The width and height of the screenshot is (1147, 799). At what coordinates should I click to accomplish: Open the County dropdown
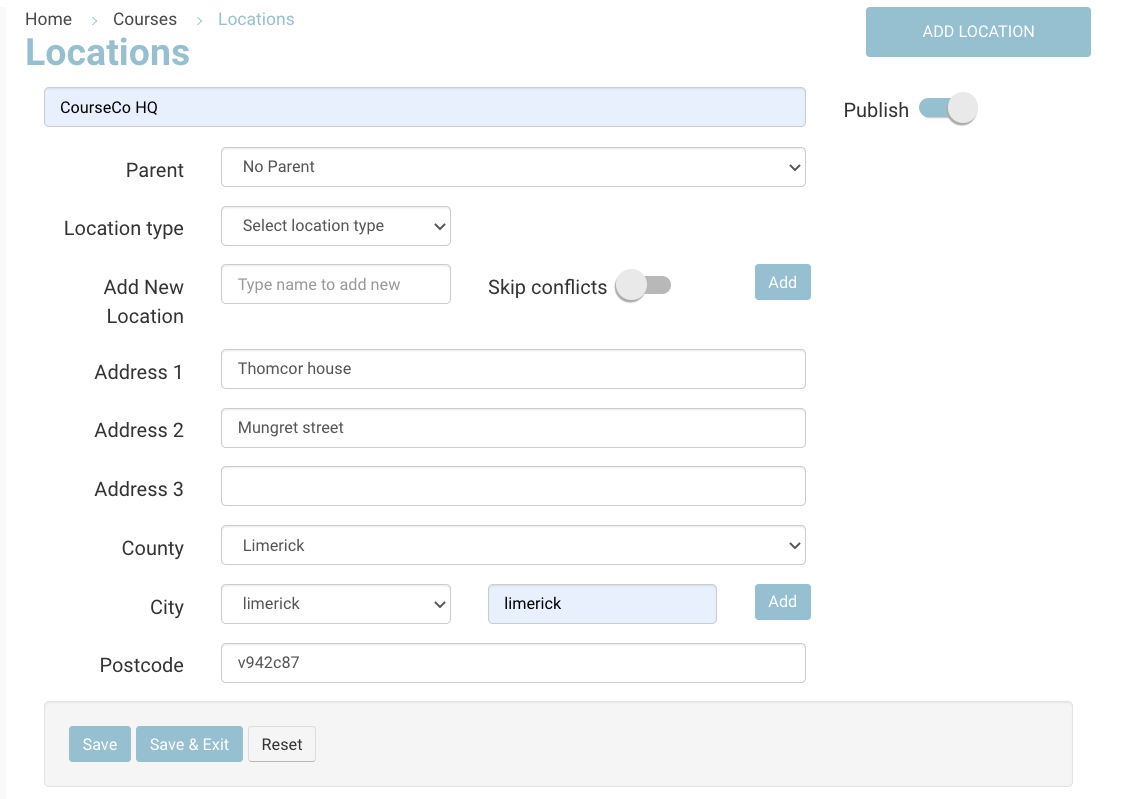(512, 546)
